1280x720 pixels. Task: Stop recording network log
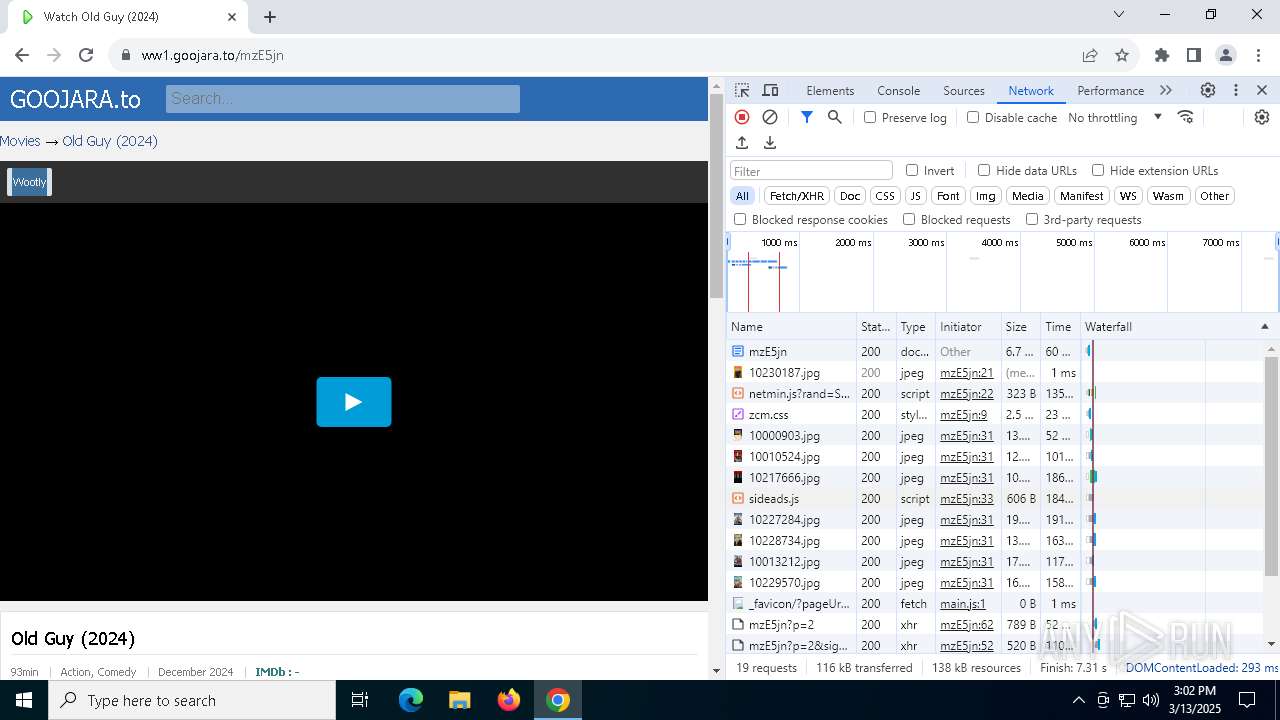[x=742, y=117]
